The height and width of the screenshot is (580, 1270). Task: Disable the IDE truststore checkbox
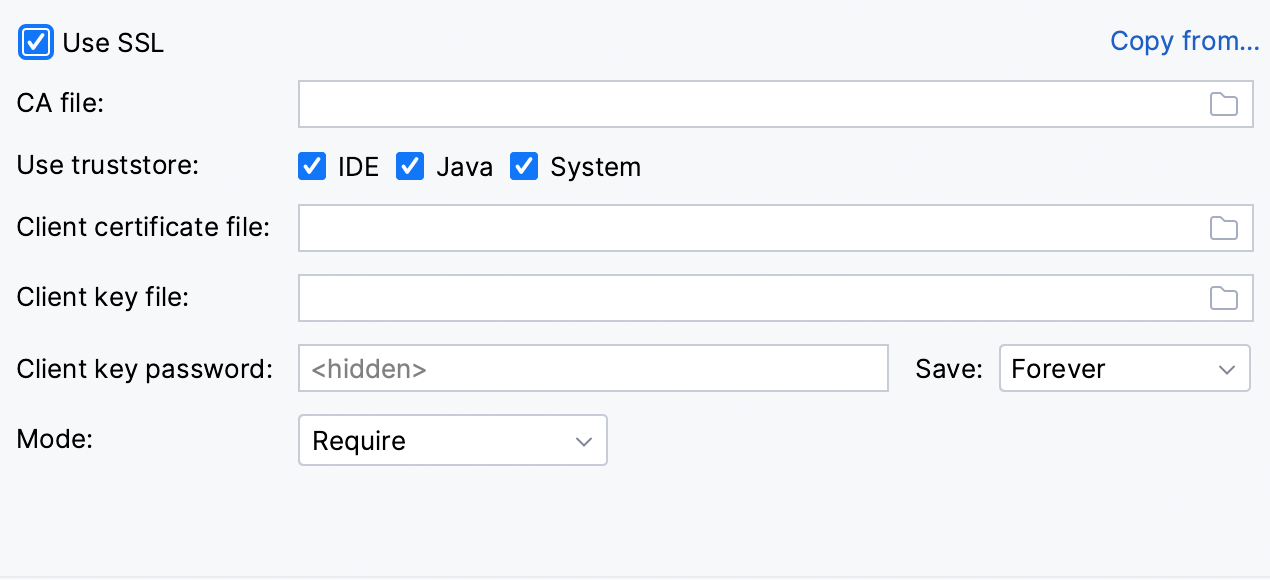click(x=313, y=166)
